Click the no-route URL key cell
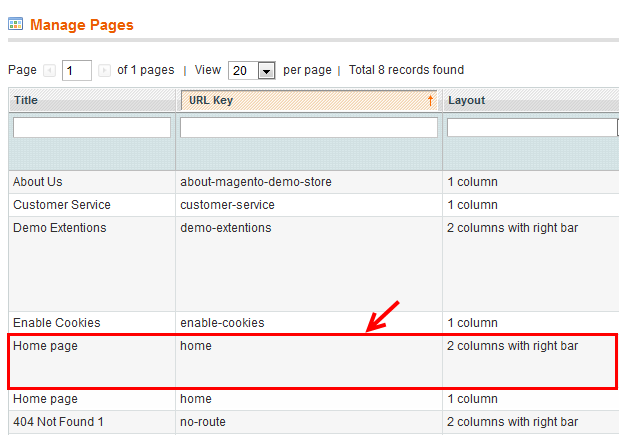 coord(309,422)
